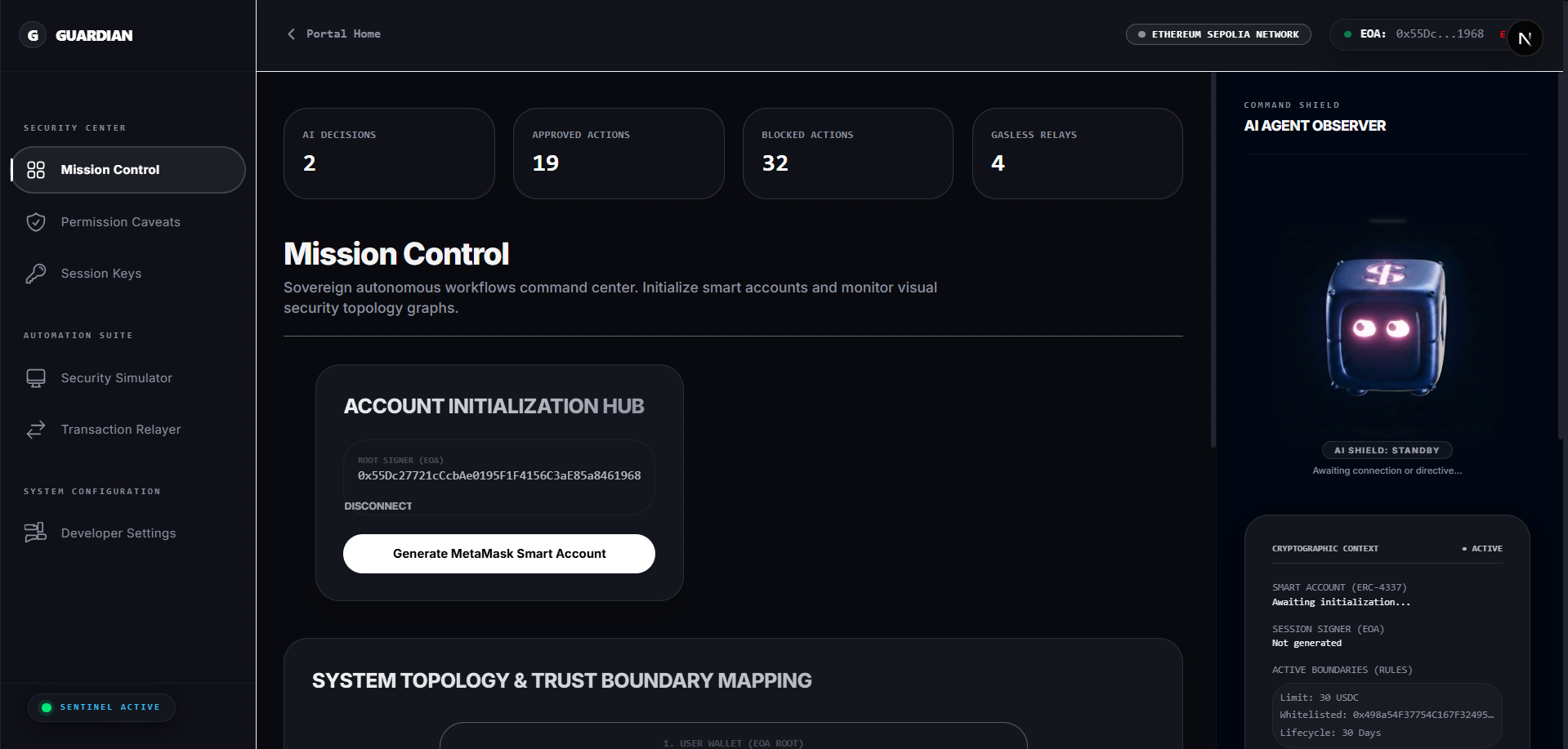Select the Gasless Relays stat card
The width and height of the screenshot is (1568, 749).
pos(1078,154)
